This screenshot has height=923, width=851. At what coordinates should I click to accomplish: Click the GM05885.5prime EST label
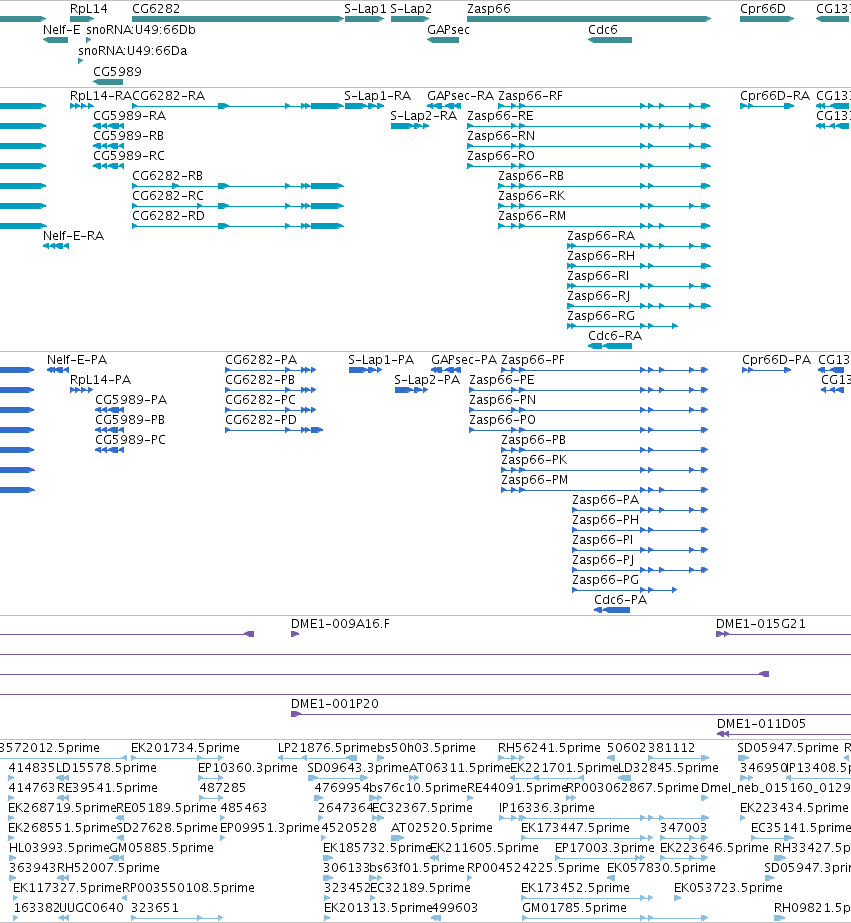click(x=162, y=848)
